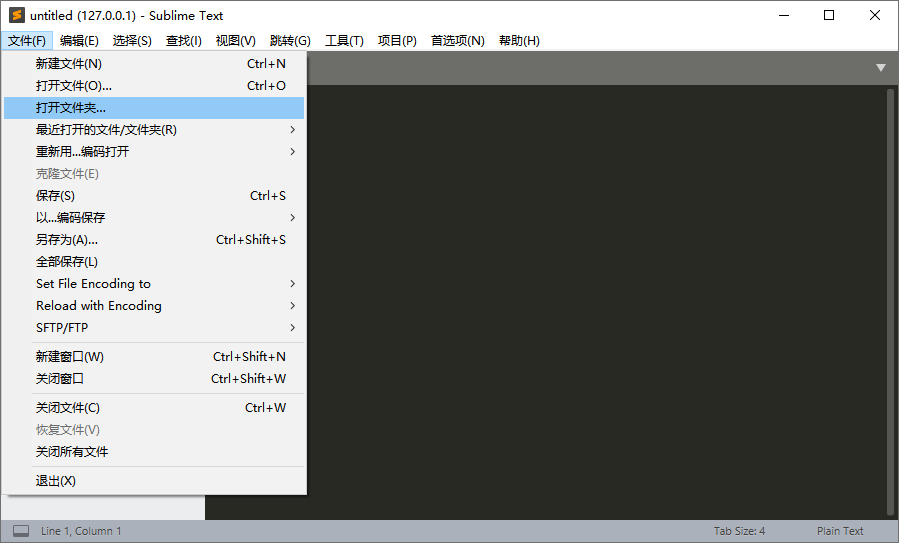The height and width of the screenshot is (543, 899).
Task: Choose 新建窗口(W) menu entry
Action: [x=154, y=357]
